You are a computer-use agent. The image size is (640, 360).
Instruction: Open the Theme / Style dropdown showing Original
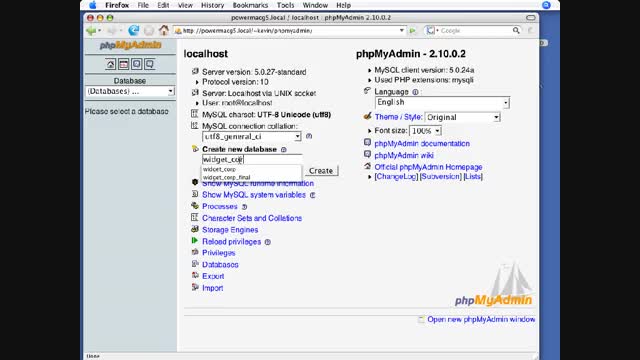click(x=462, y=118)
